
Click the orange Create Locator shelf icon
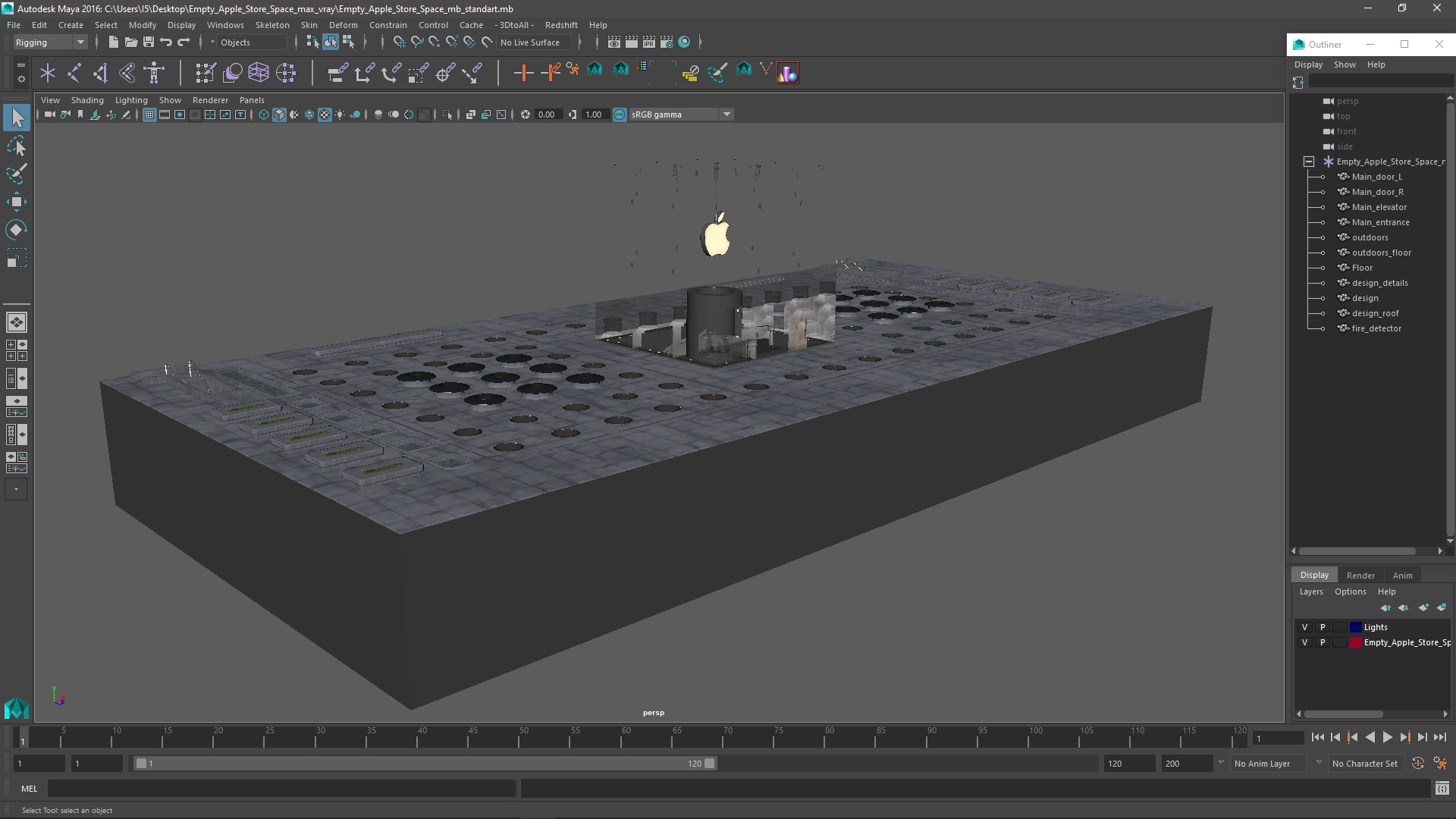point(523,73)
